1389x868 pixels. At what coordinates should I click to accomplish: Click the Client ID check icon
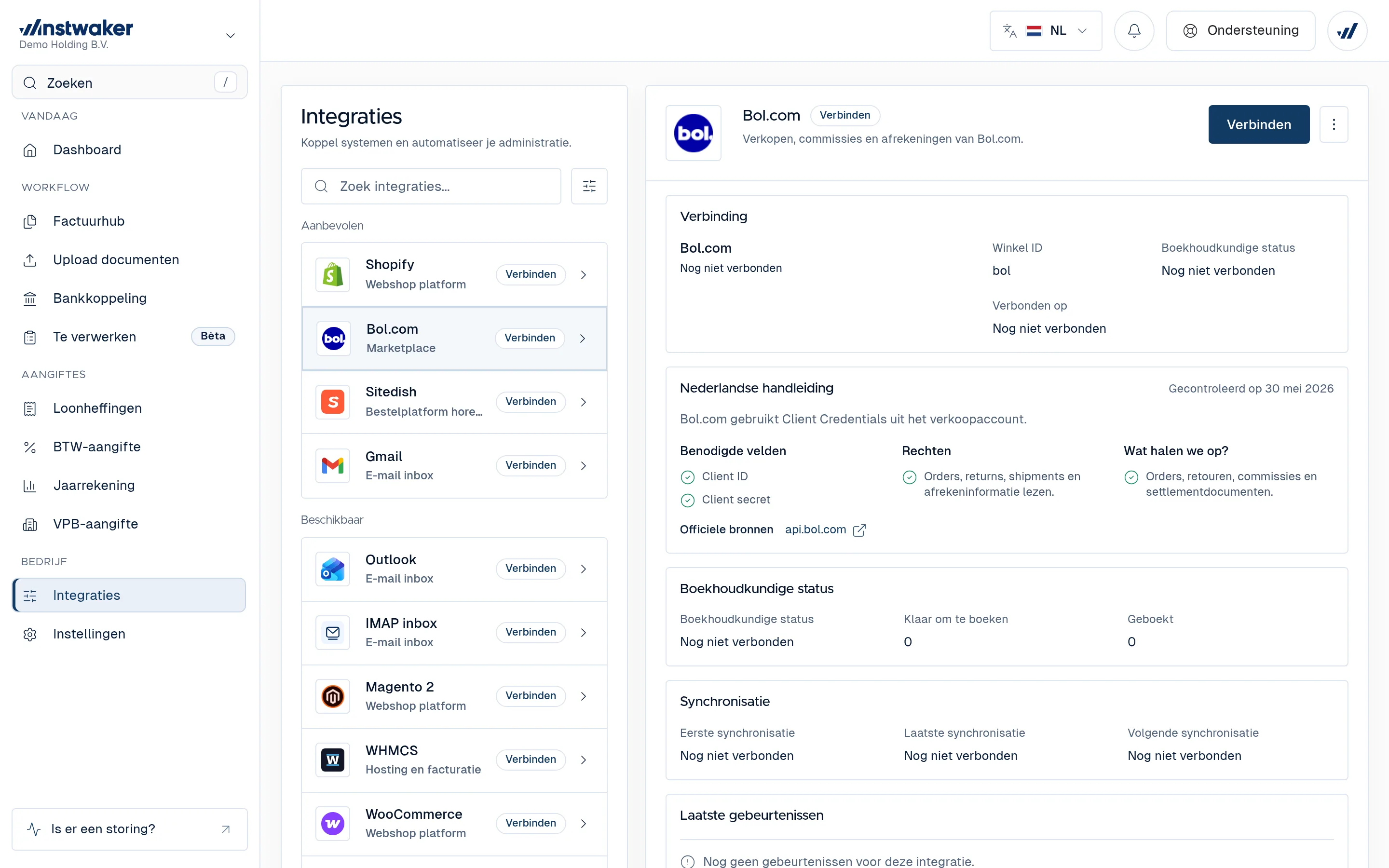[x=688, y=477]
